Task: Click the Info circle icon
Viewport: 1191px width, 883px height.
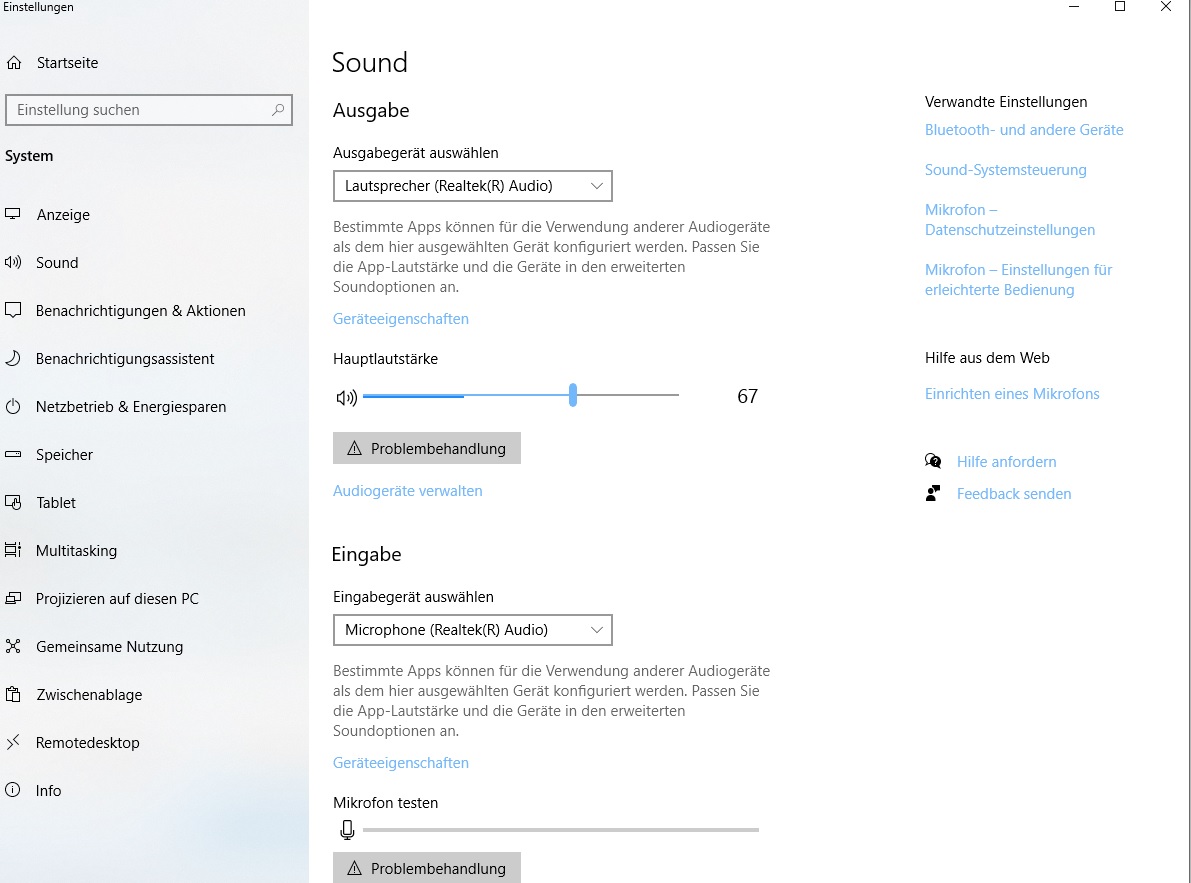Action: pyautogui.click(x=13, y=790)
